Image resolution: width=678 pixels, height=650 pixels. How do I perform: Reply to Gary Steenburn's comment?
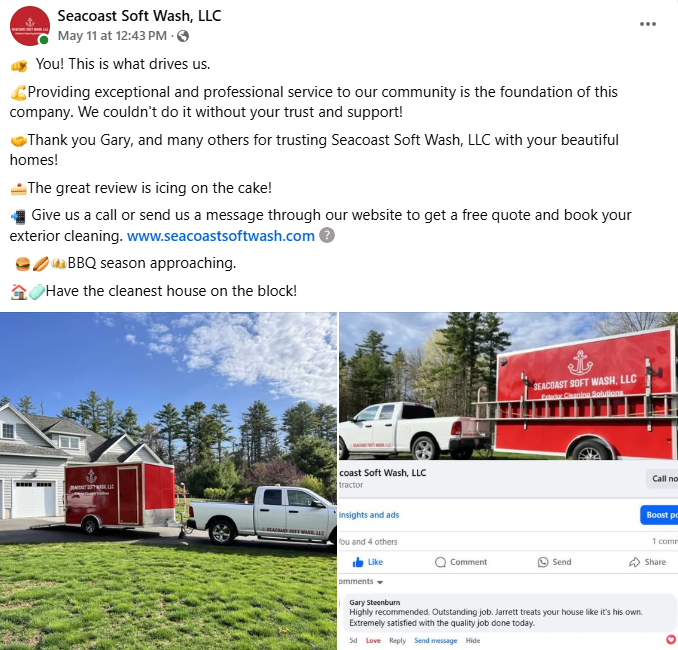point(397,640)
